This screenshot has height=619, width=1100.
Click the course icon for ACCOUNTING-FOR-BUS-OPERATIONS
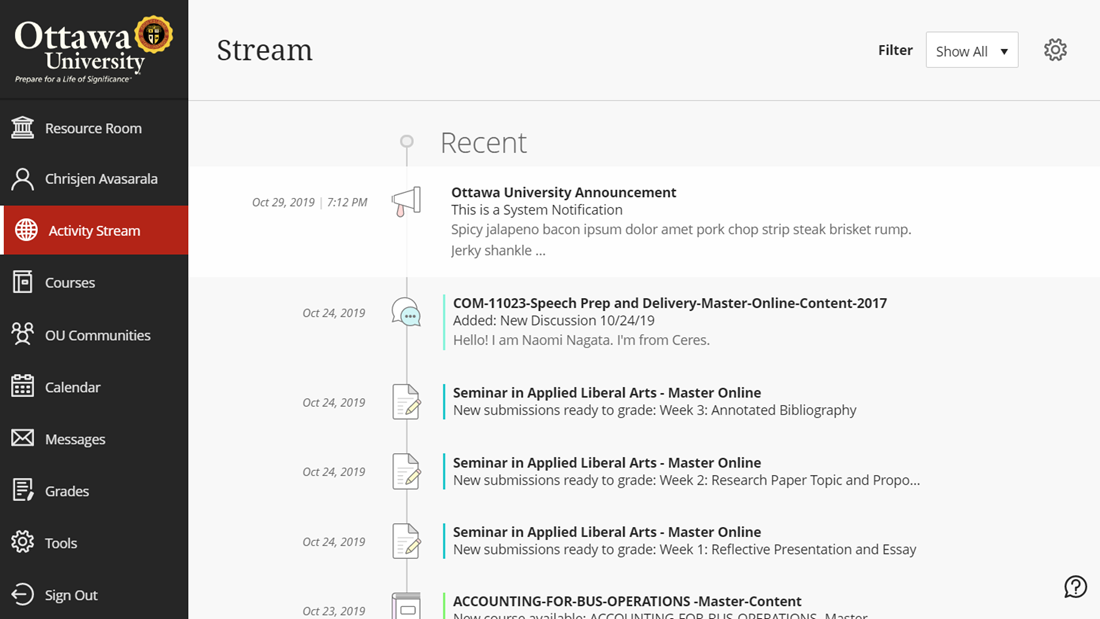pyautogui.click(x=406, y=606)
